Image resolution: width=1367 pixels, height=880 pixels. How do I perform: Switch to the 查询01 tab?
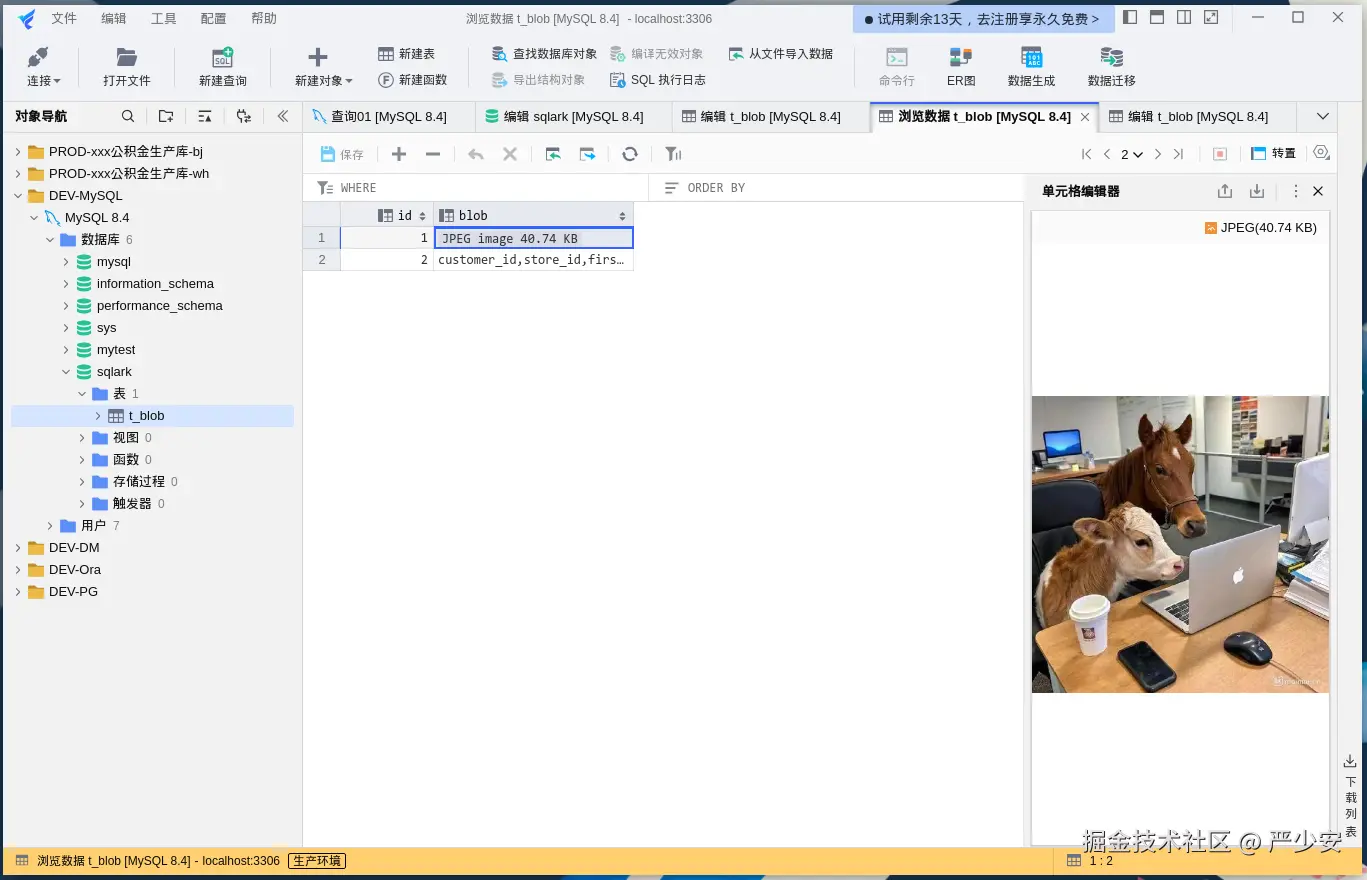point(388,116)
